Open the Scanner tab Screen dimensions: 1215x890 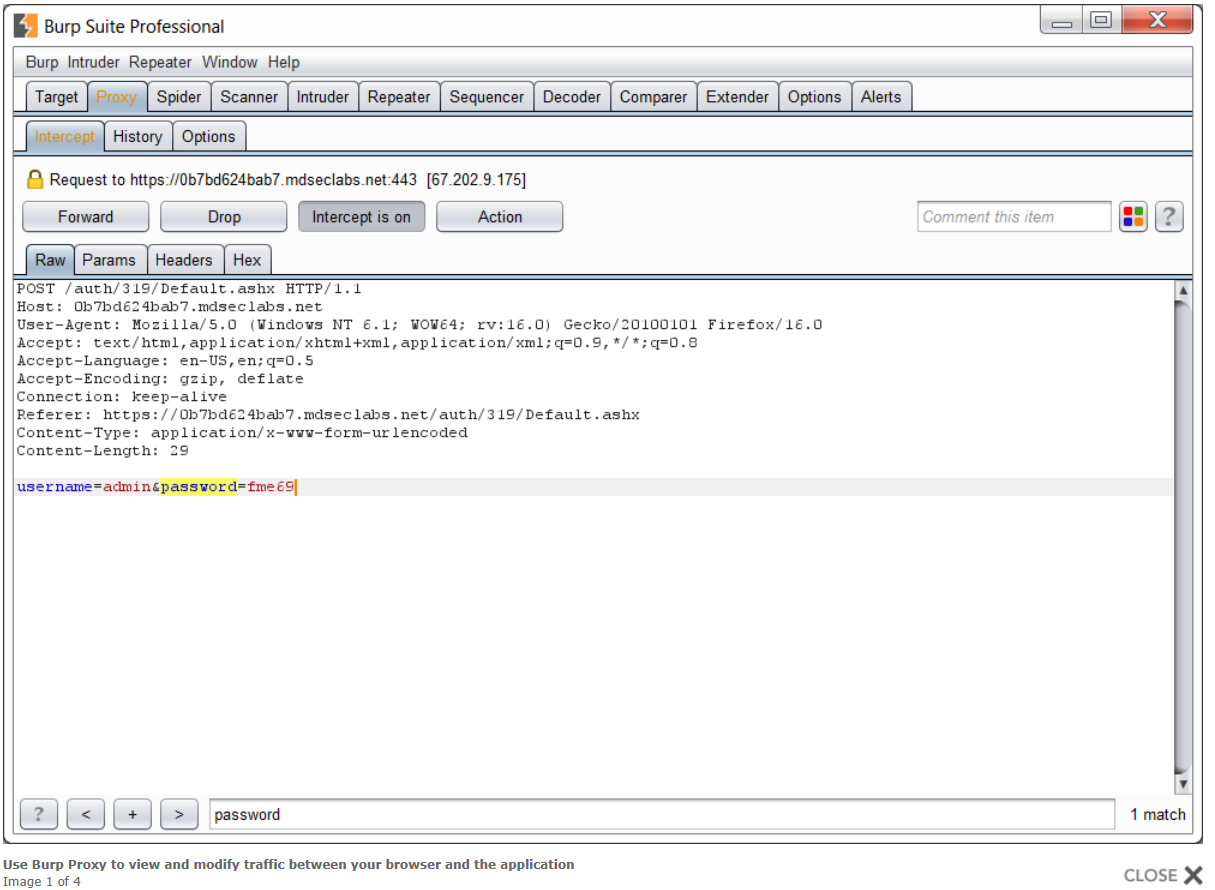249,97
